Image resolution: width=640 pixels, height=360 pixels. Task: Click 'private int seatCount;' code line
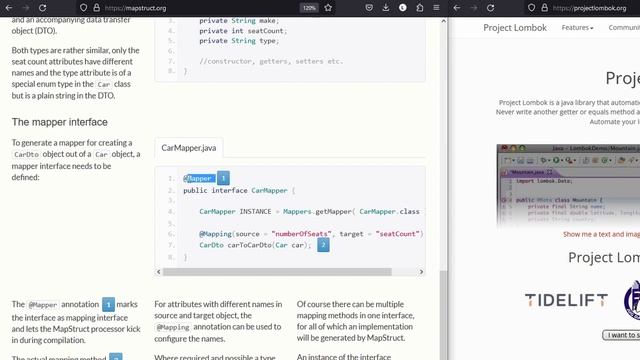(x=243, y=31)
